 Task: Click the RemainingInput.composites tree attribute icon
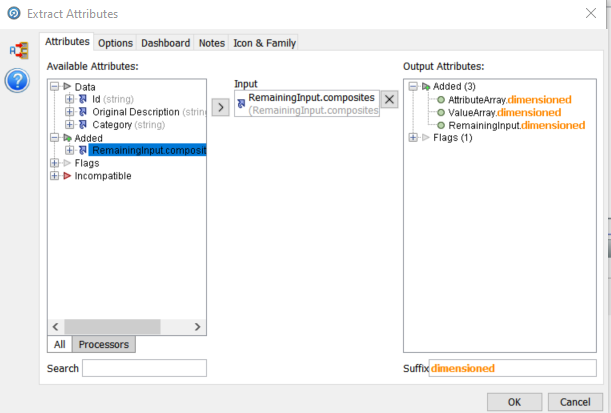83,150
